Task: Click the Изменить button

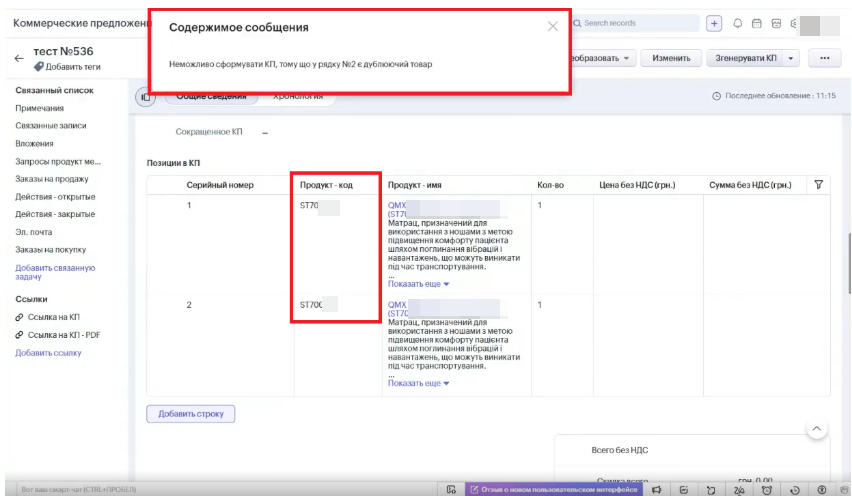Action: pos(671,58)
